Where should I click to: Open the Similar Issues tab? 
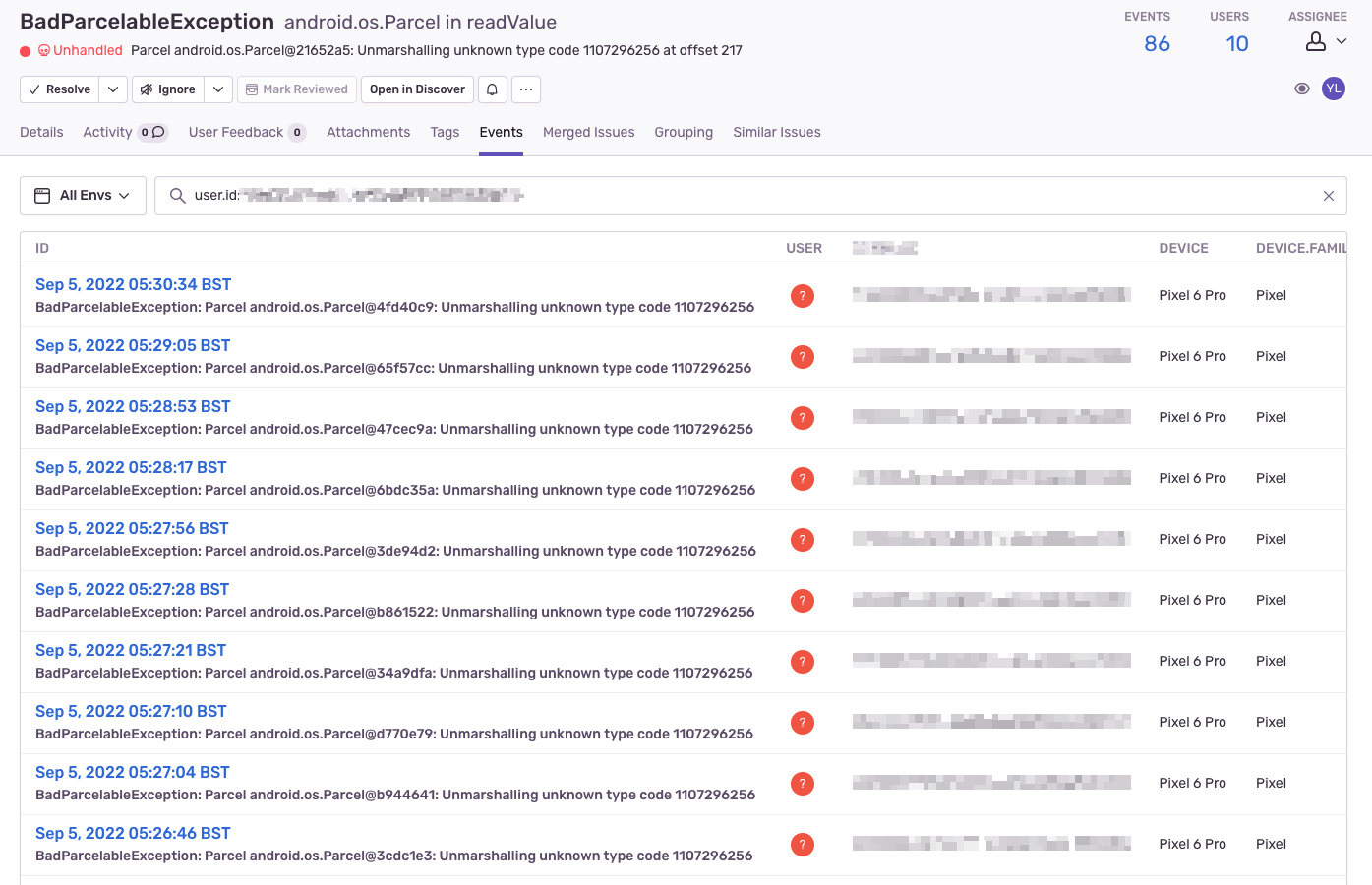point(777,132)
